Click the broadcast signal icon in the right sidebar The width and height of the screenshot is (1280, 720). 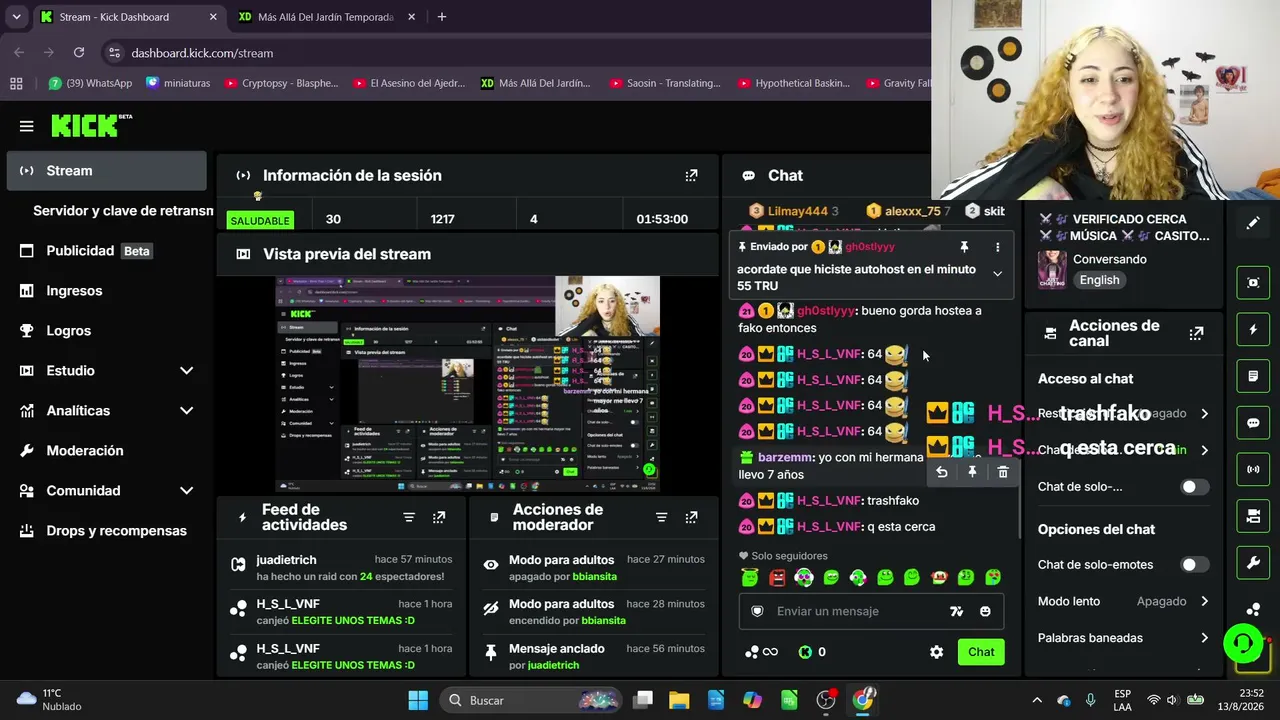pyautogui.click(x=1253, y=469)
